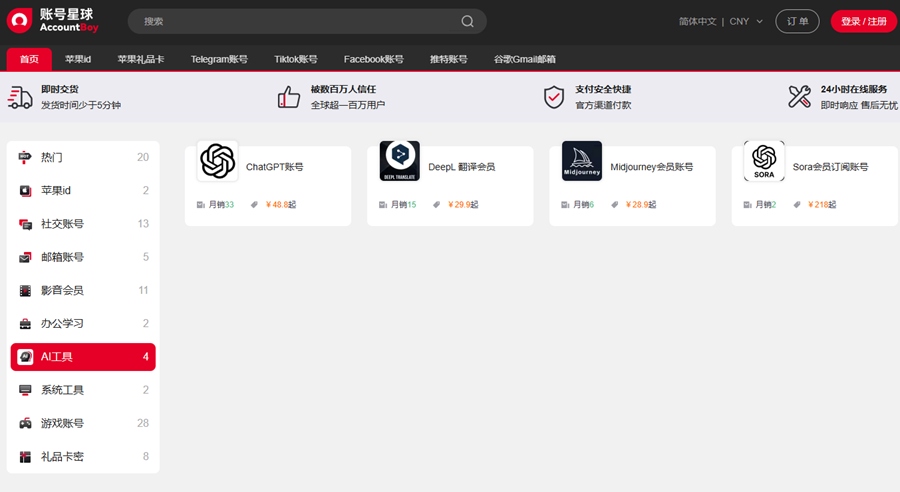Image resolution: width=900 pixels, height=492 pixels.
Task: Click the monthly sales icon on ChatGPT card
Action: 201,204
